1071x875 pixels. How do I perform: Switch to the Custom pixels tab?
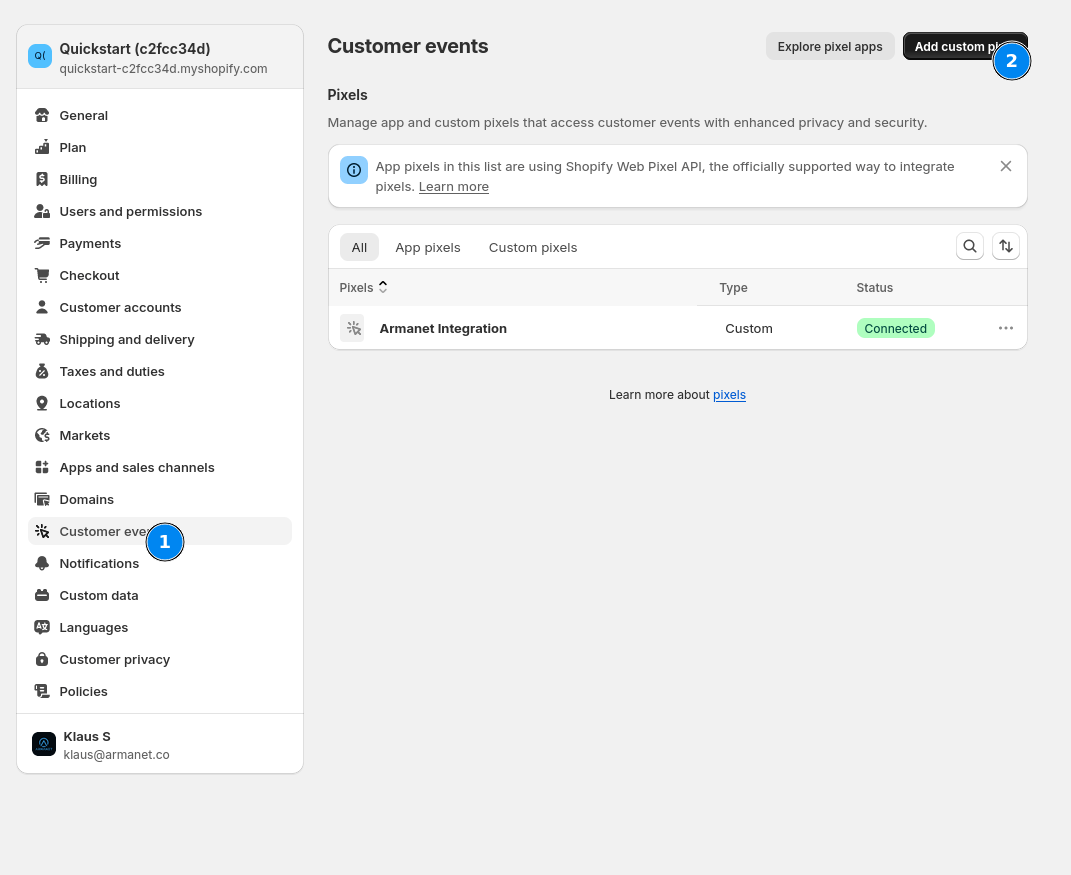tap(532, 248)
